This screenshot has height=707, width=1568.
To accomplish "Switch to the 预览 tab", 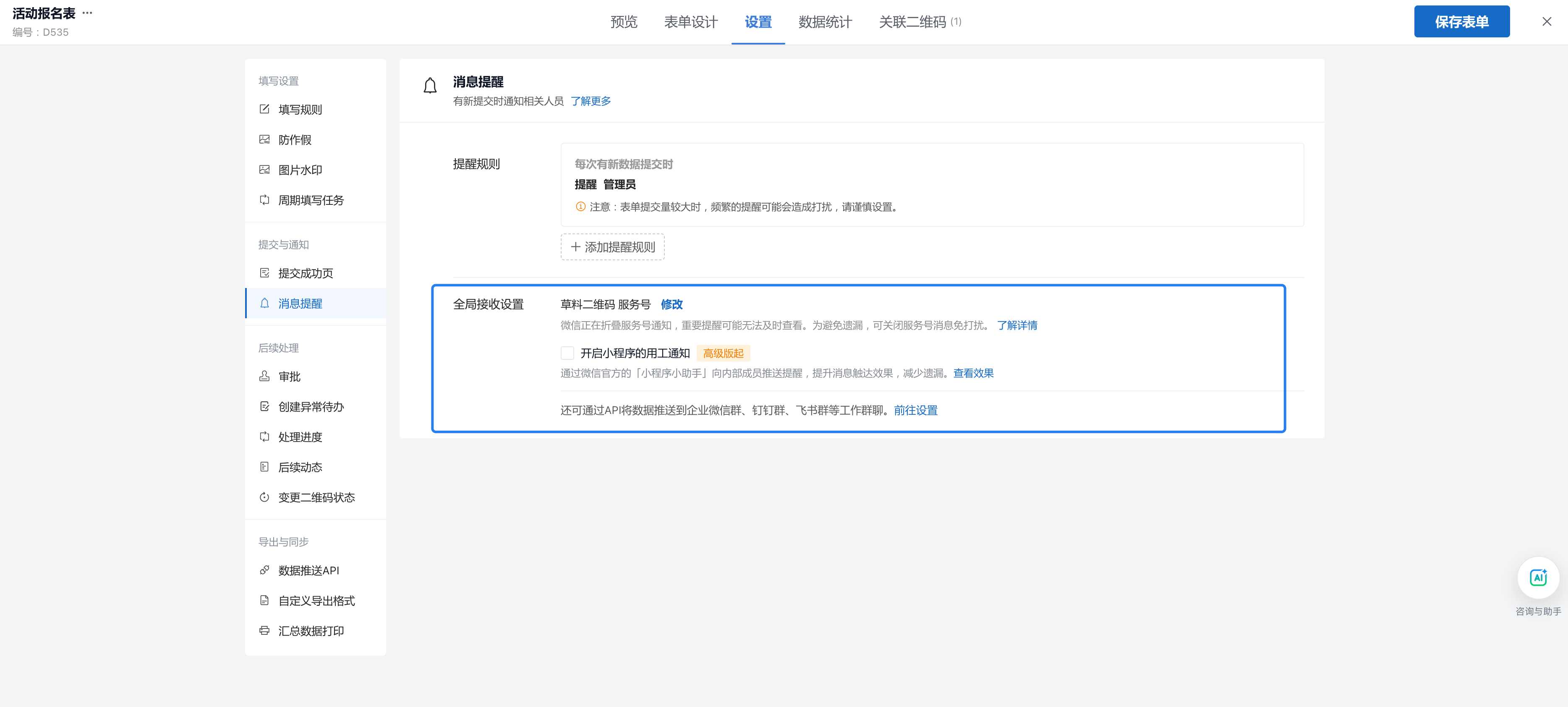I will point(624,22).
